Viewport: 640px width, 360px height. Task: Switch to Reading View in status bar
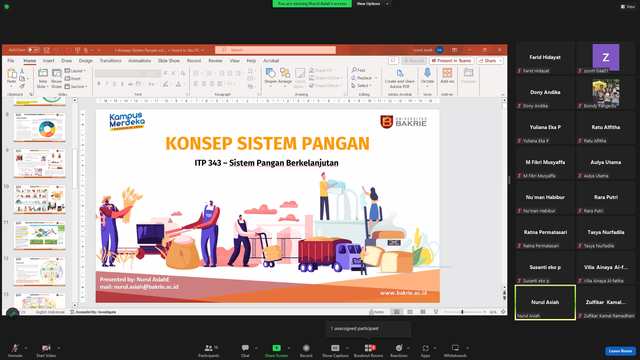click(x=423, y=312)
